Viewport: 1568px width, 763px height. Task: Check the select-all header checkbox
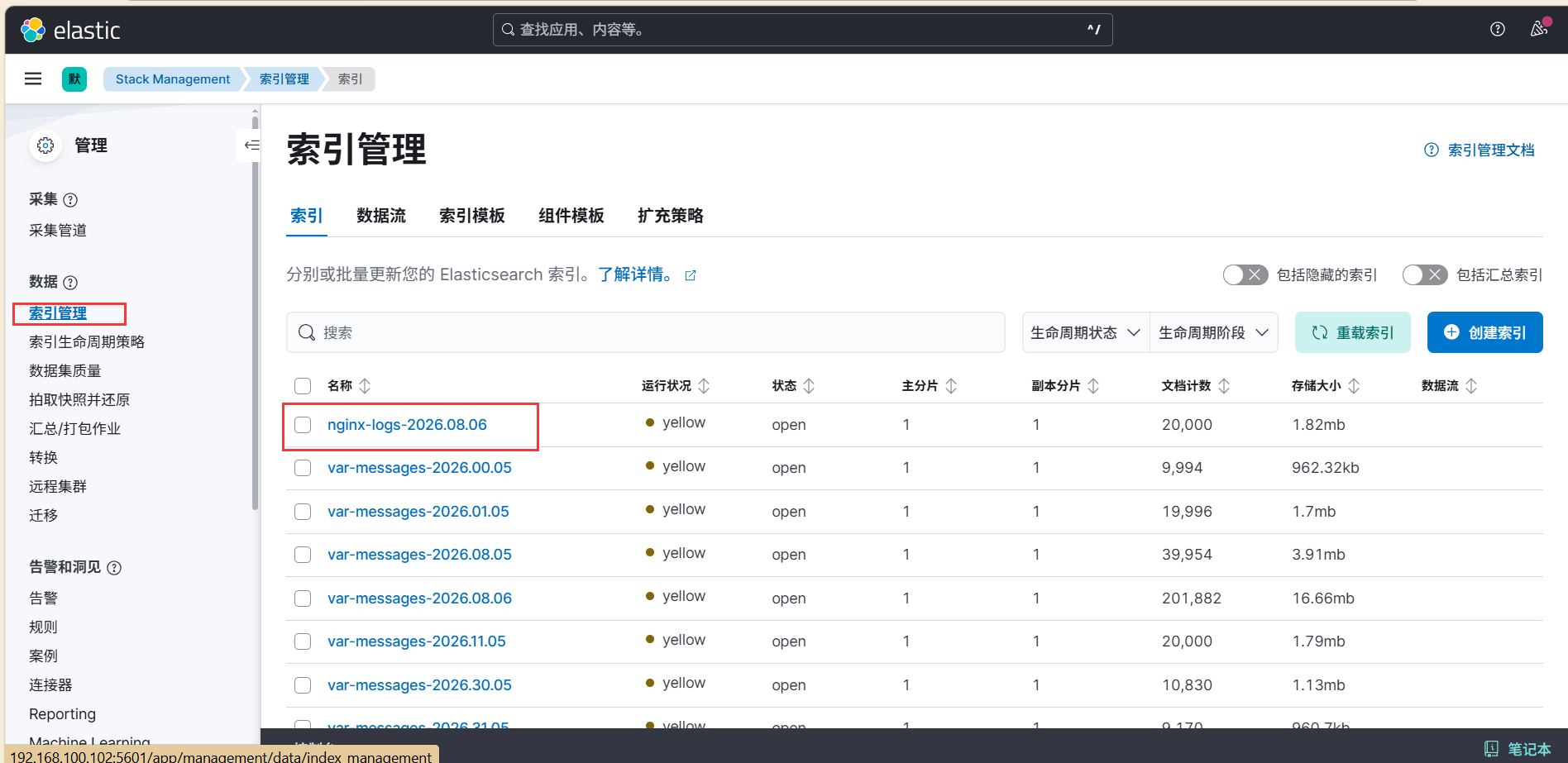(x=303, y=386)
